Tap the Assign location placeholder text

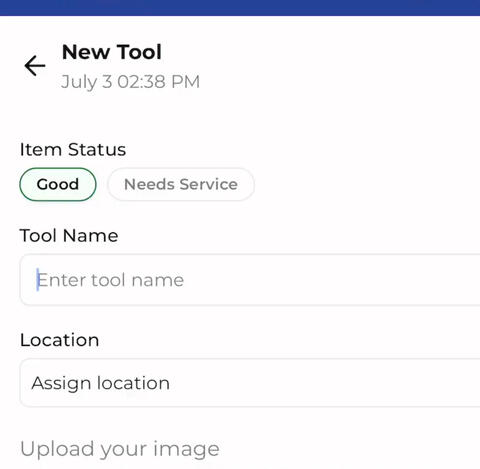point(101,383)
